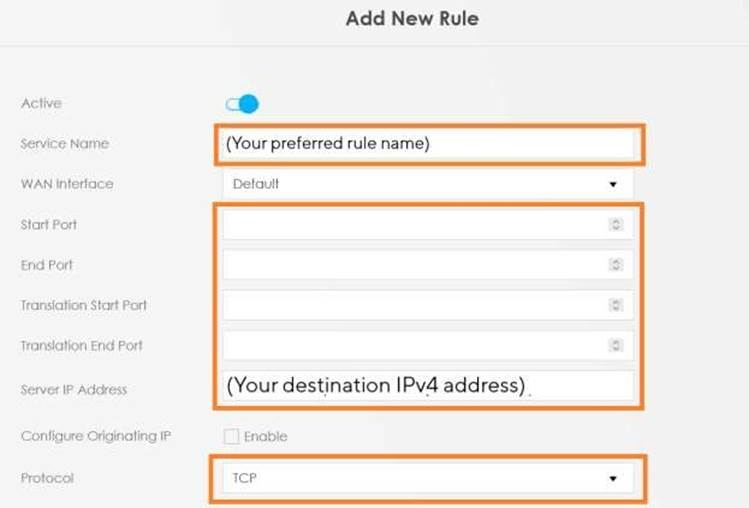Click the Start Port spinner arrows

tap(616, 225)
